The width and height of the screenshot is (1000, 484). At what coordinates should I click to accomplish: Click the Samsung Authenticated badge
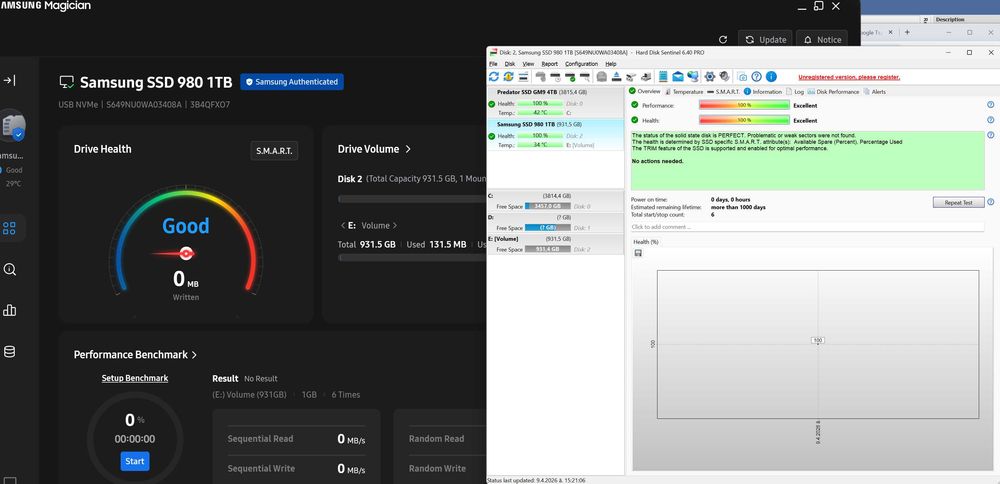click(292, 82)
